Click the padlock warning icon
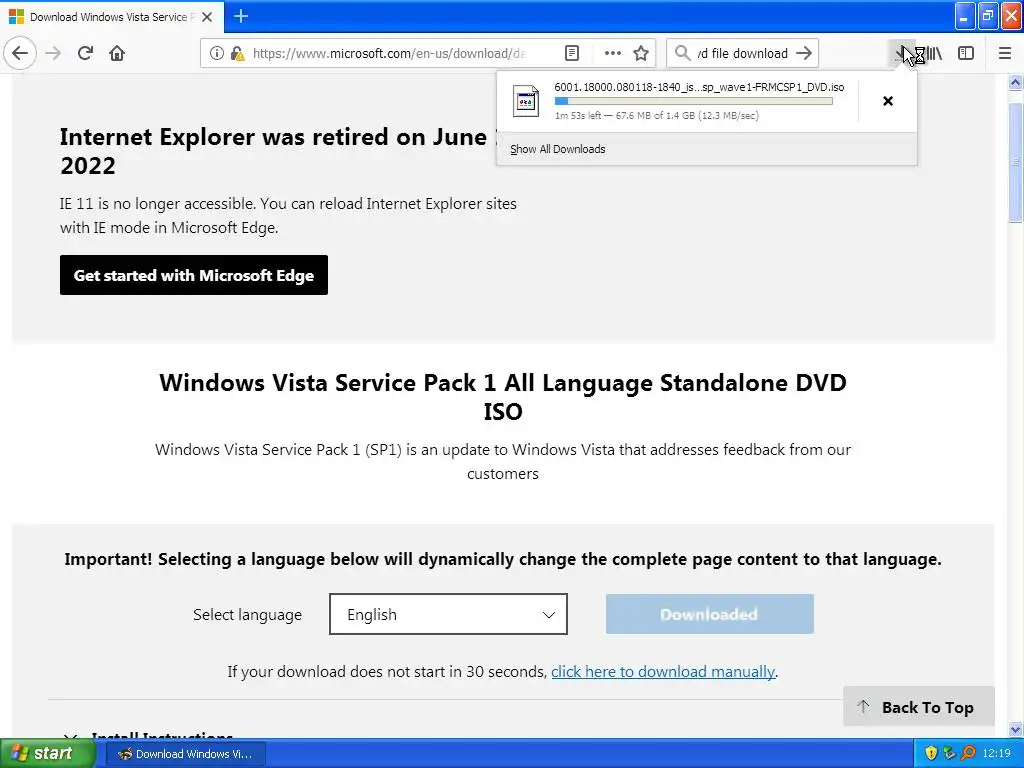The width and height of the screenshot is (1024, 768). (237, 53)
